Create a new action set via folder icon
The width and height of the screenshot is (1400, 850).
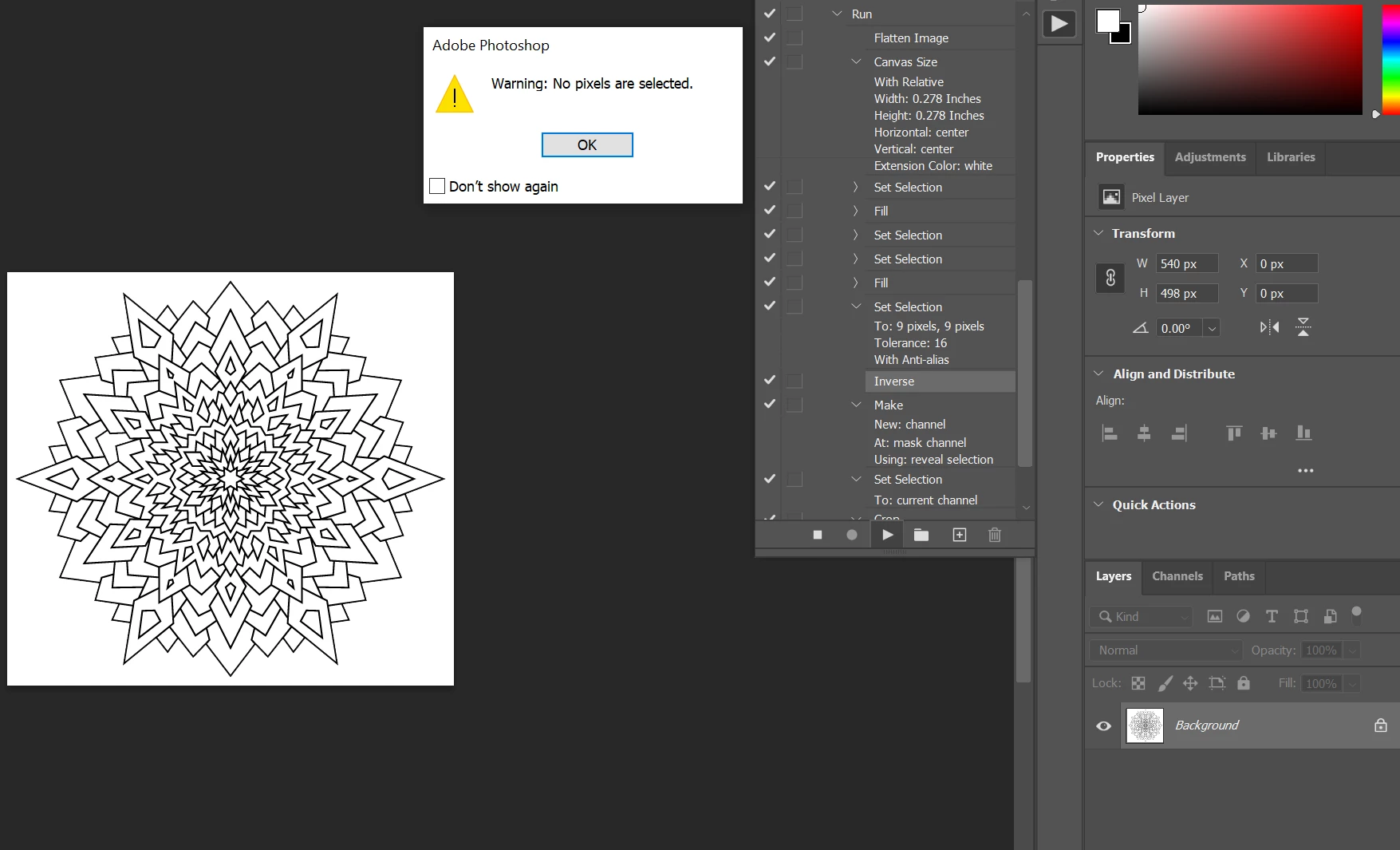921,535
